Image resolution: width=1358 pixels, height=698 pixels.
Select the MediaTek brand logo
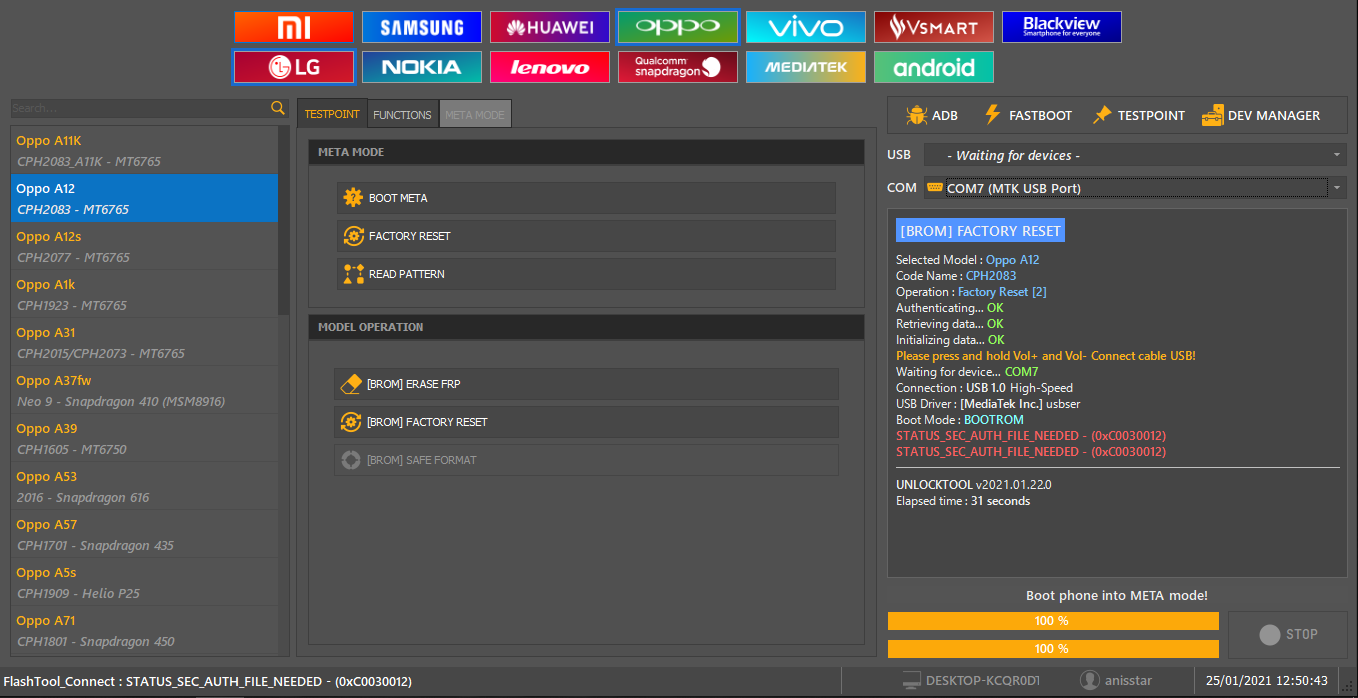[x=806, y=67]
